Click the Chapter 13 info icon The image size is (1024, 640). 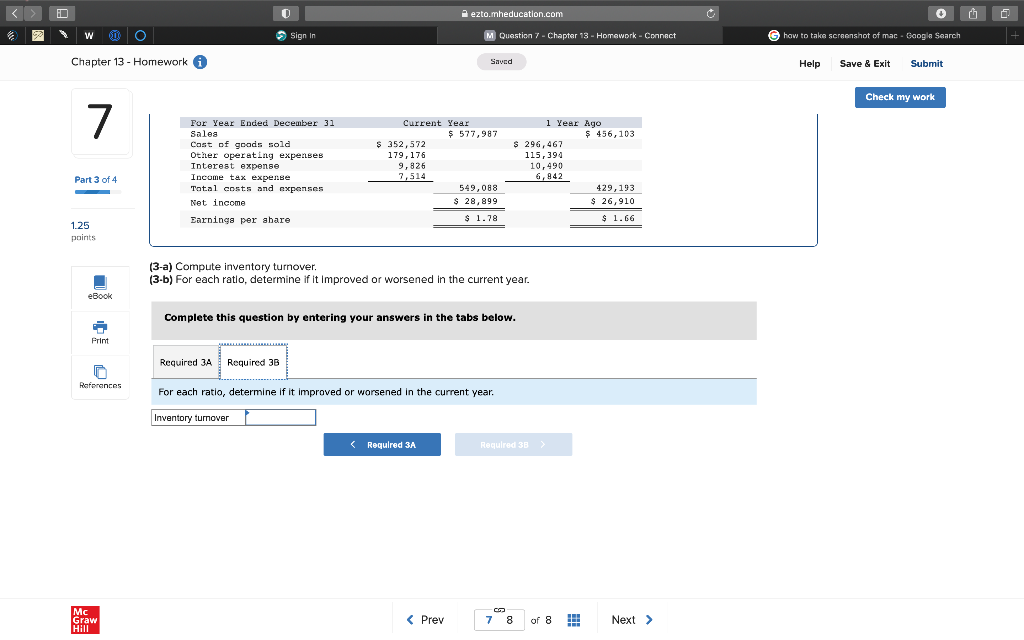coord(200,62)
